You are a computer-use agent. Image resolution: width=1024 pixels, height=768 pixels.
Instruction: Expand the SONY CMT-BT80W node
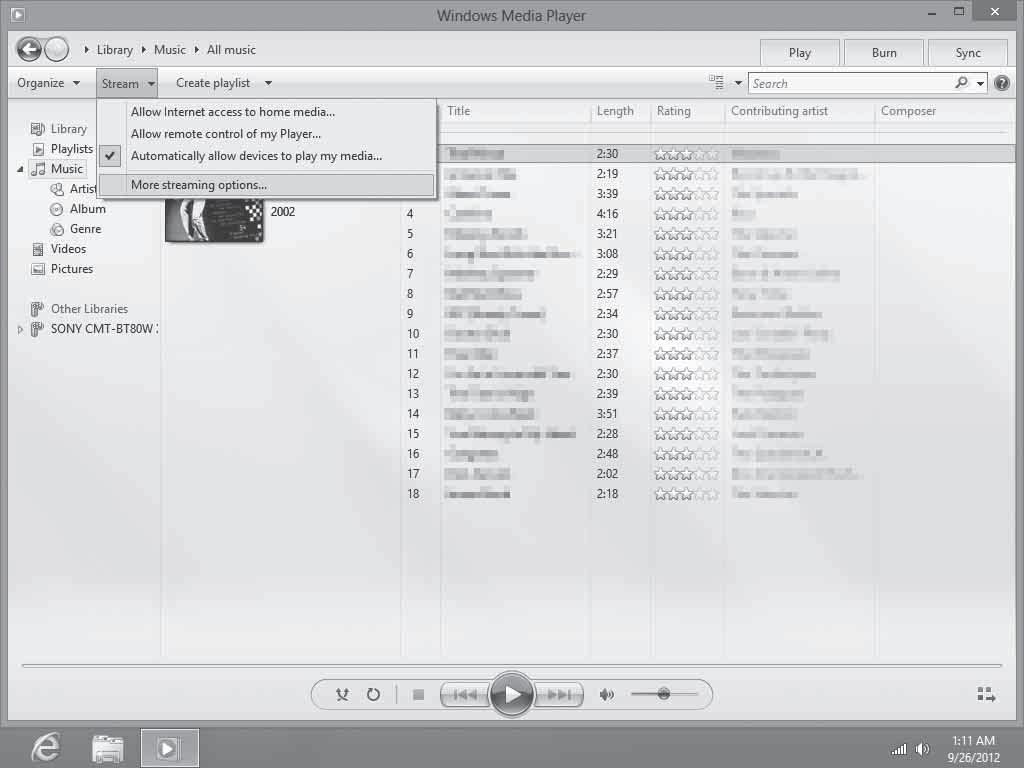coord(20,329)
